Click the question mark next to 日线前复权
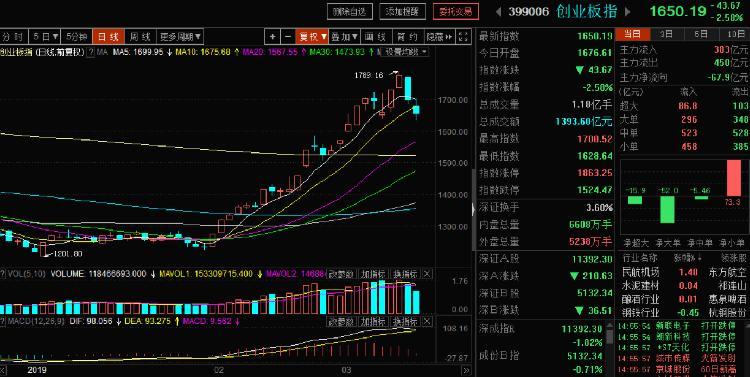Screen dimensions: 750x377 pyautogui.click(x=91, y=52)
